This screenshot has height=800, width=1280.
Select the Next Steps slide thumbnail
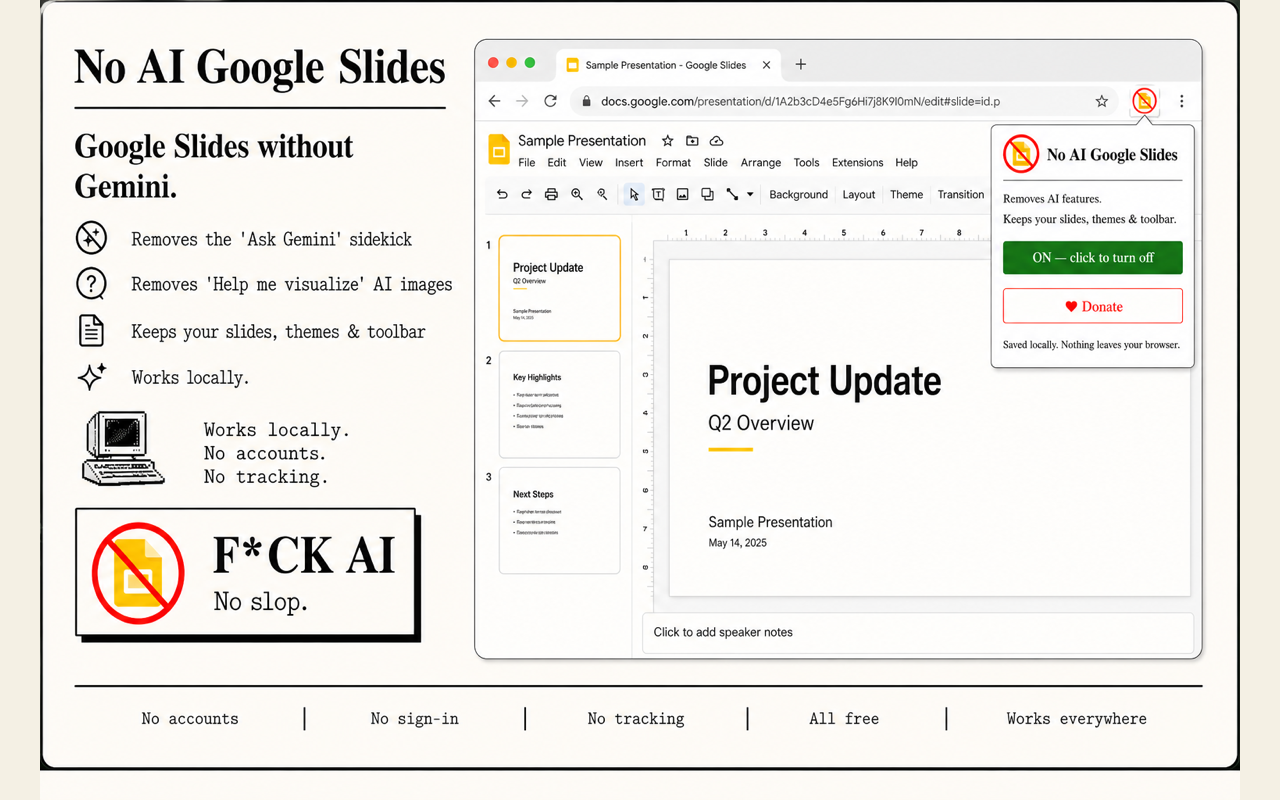[x=559, y=520]
